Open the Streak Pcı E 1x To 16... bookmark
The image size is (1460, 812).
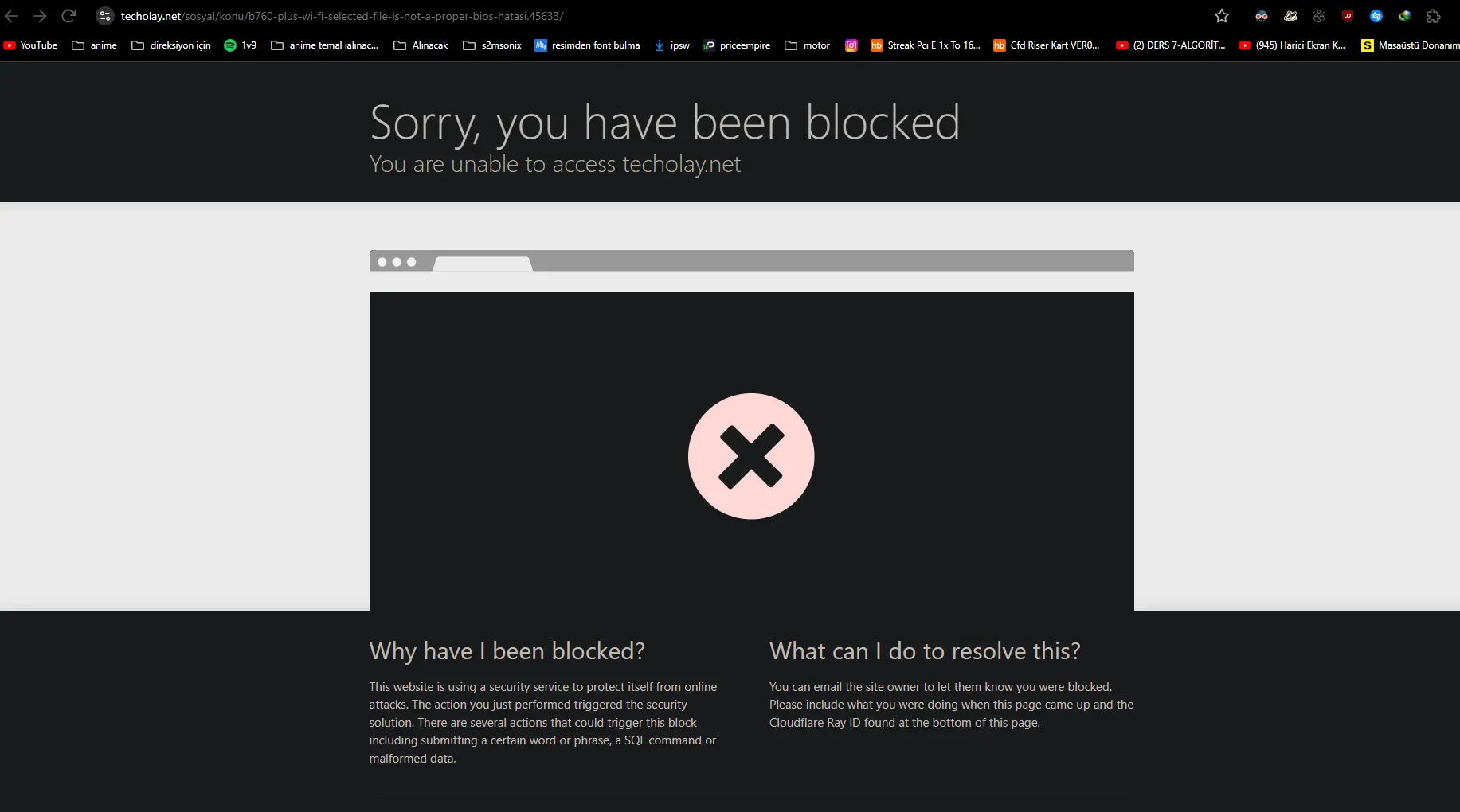coord(926,45)
